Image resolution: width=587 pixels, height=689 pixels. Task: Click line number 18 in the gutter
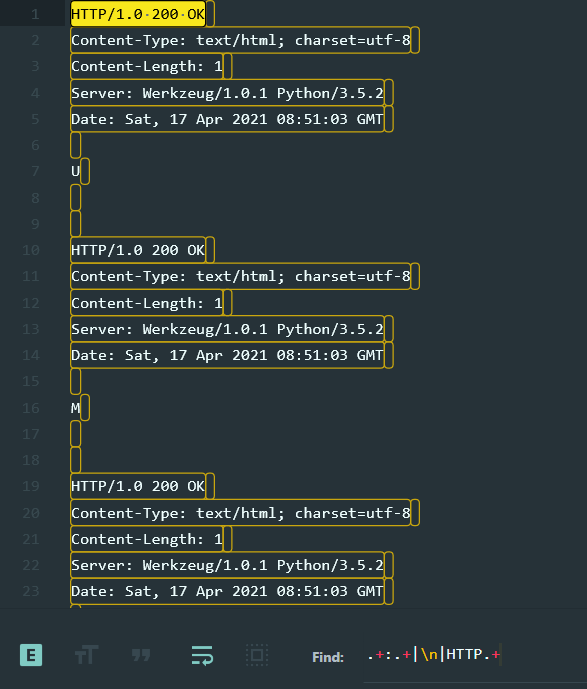coord(31,460)
